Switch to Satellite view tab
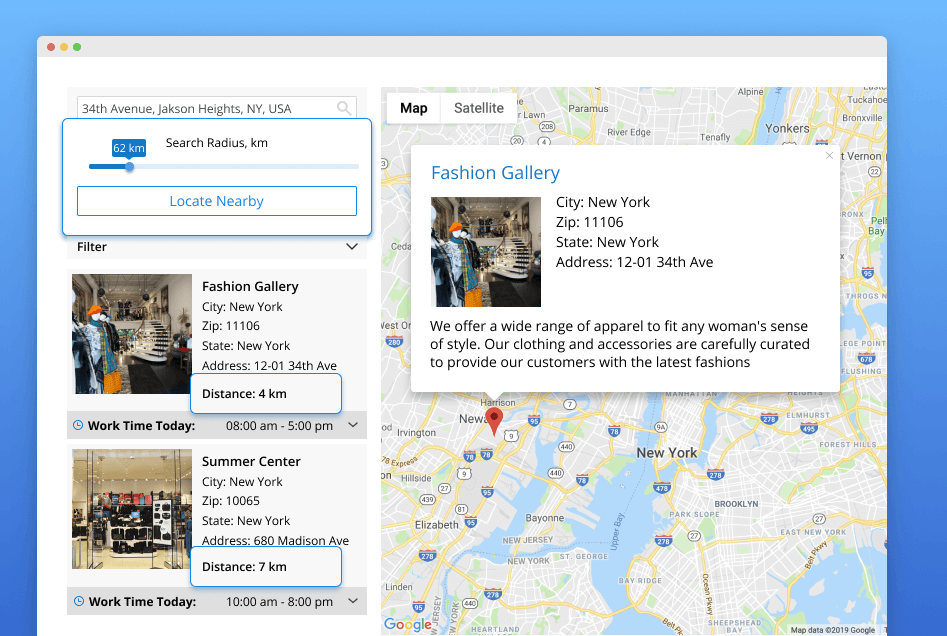This screenshot has height=636, width=947. [x=479, y=108]
